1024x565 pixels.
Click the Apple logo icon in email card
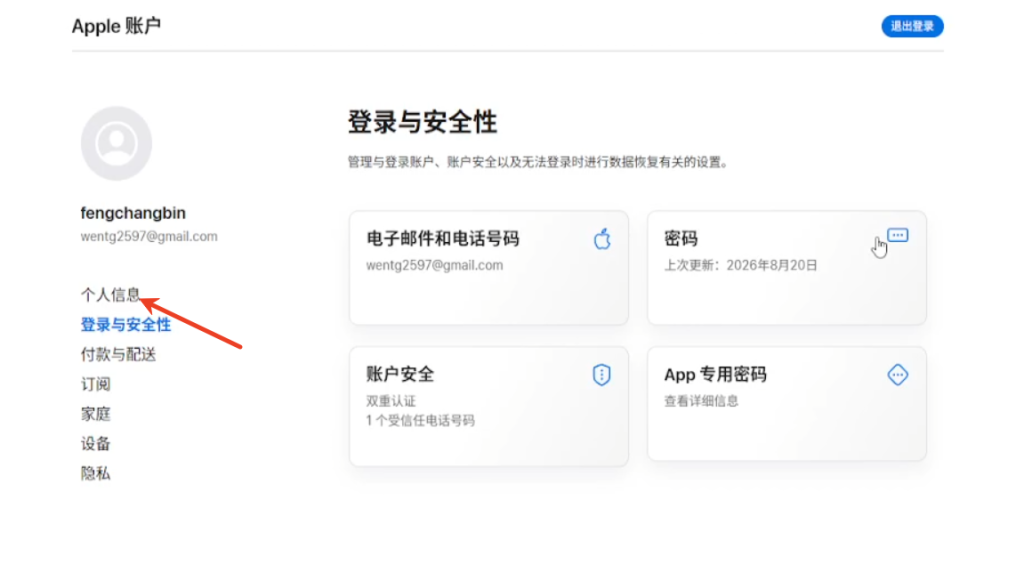[x=602, y=239]
